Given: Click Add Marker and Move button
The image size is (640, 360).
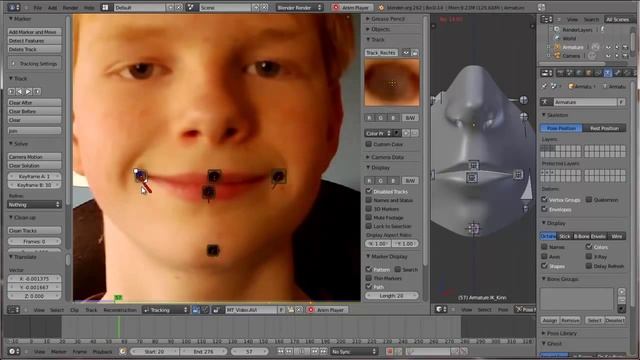Looking at the screenshot, I should pos(34,32).
